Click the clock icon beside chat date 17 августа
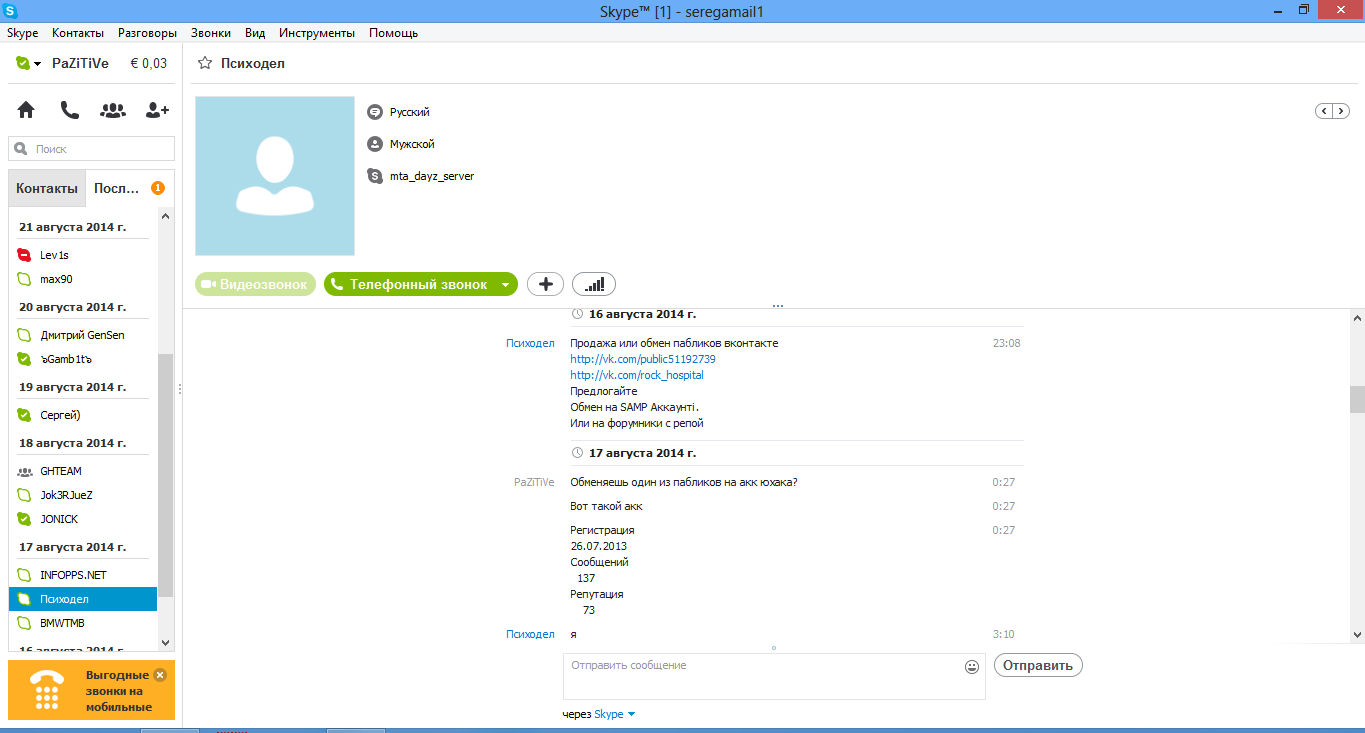This screenshot has height=733, width=1365. point(577,453)
